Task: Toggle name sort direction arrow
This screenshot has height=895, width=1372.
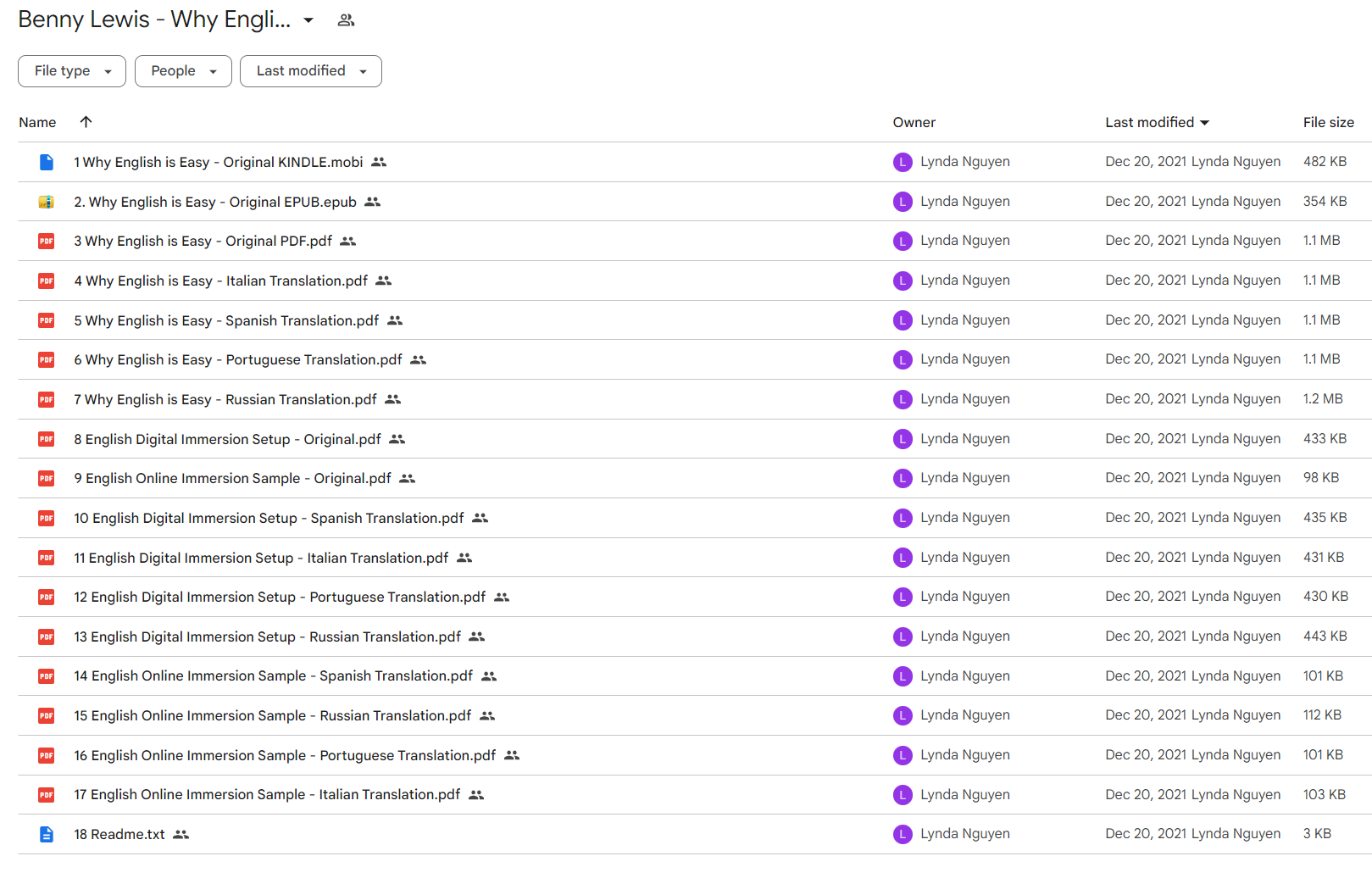Action: pos(86,122)
